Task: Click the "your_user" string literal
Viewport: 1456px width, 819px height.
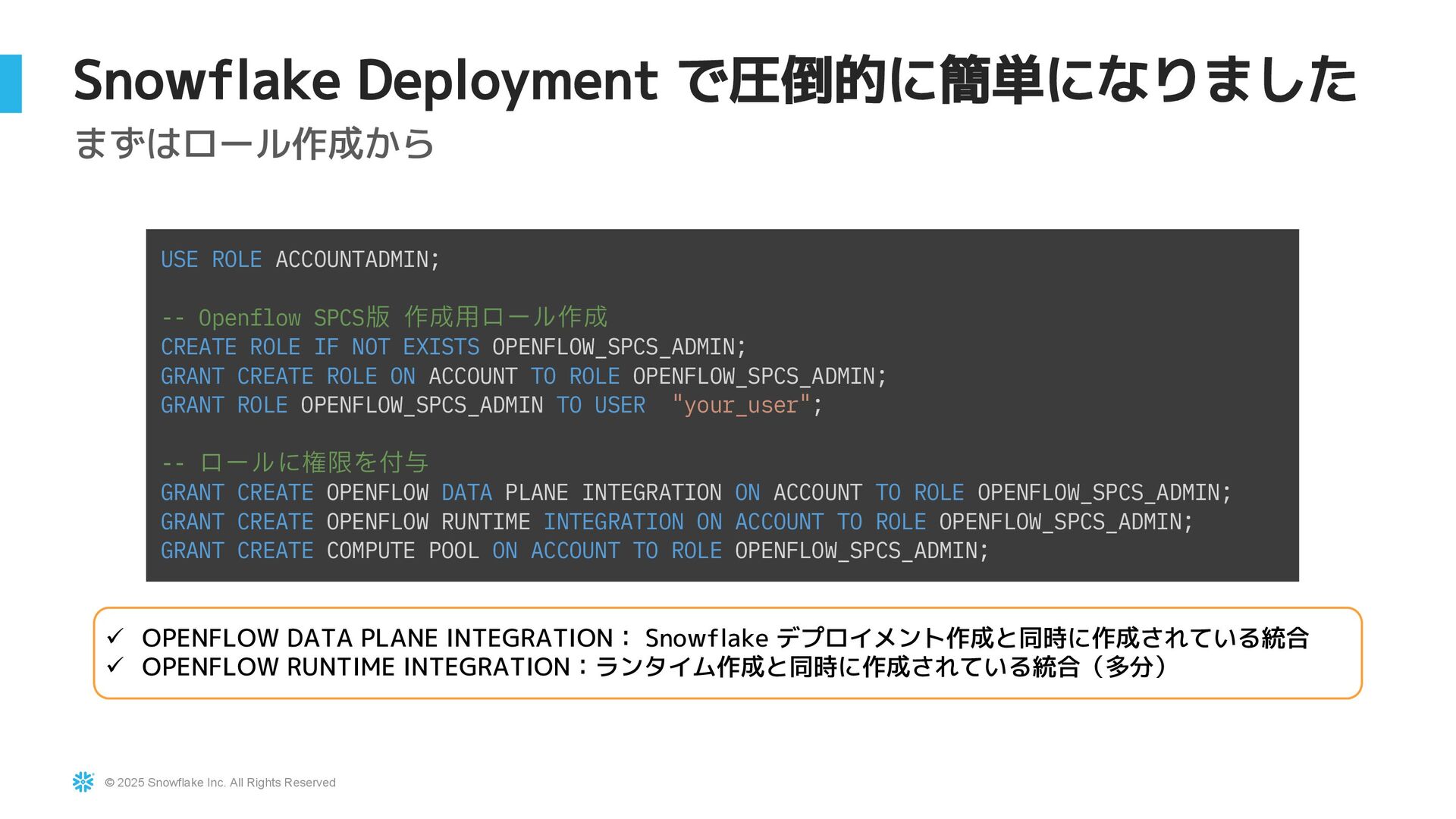Action: click(741, 405)
